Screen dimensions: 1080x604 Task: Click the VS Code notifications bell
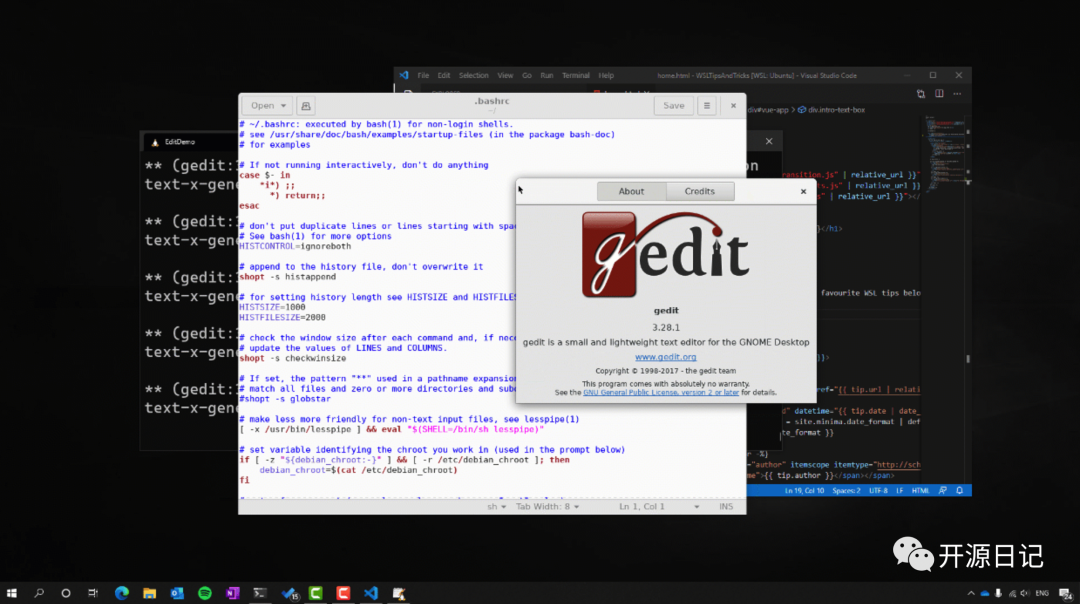(x=959, y=490)
